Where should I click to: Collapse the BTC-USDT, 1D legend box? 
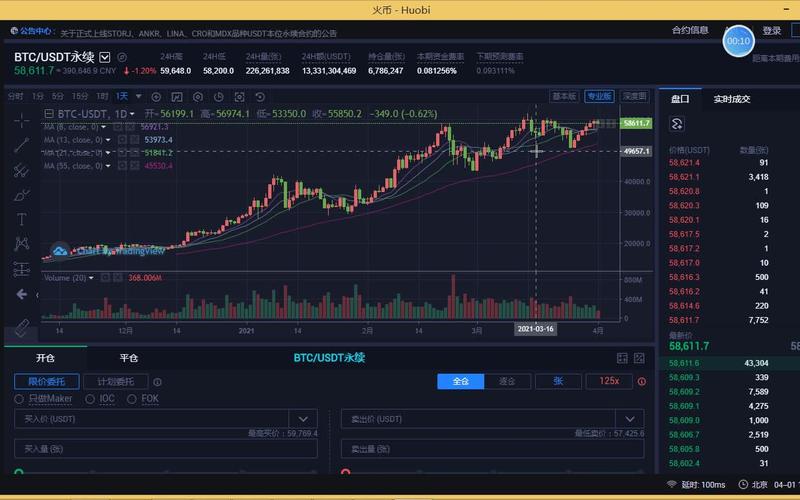[x=49, y=114]
